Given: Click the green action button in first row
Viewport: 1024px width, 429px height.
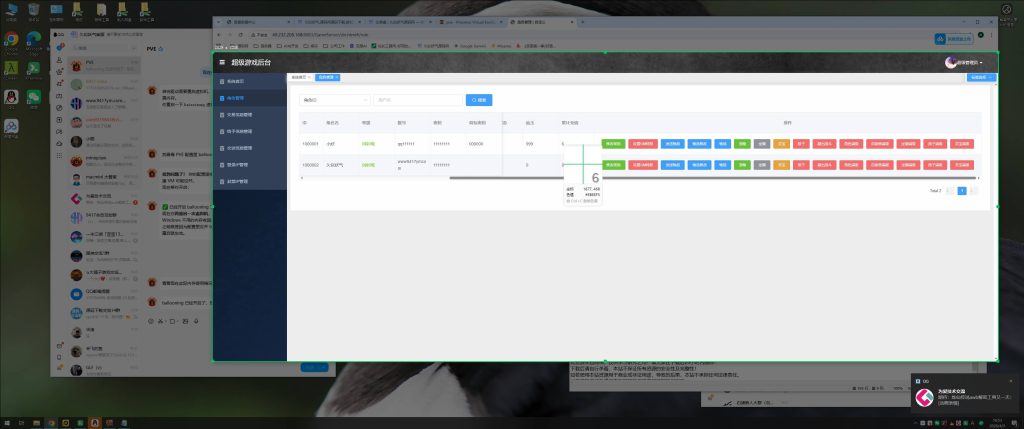Looking at the screenshot, I should click(613, 144).
